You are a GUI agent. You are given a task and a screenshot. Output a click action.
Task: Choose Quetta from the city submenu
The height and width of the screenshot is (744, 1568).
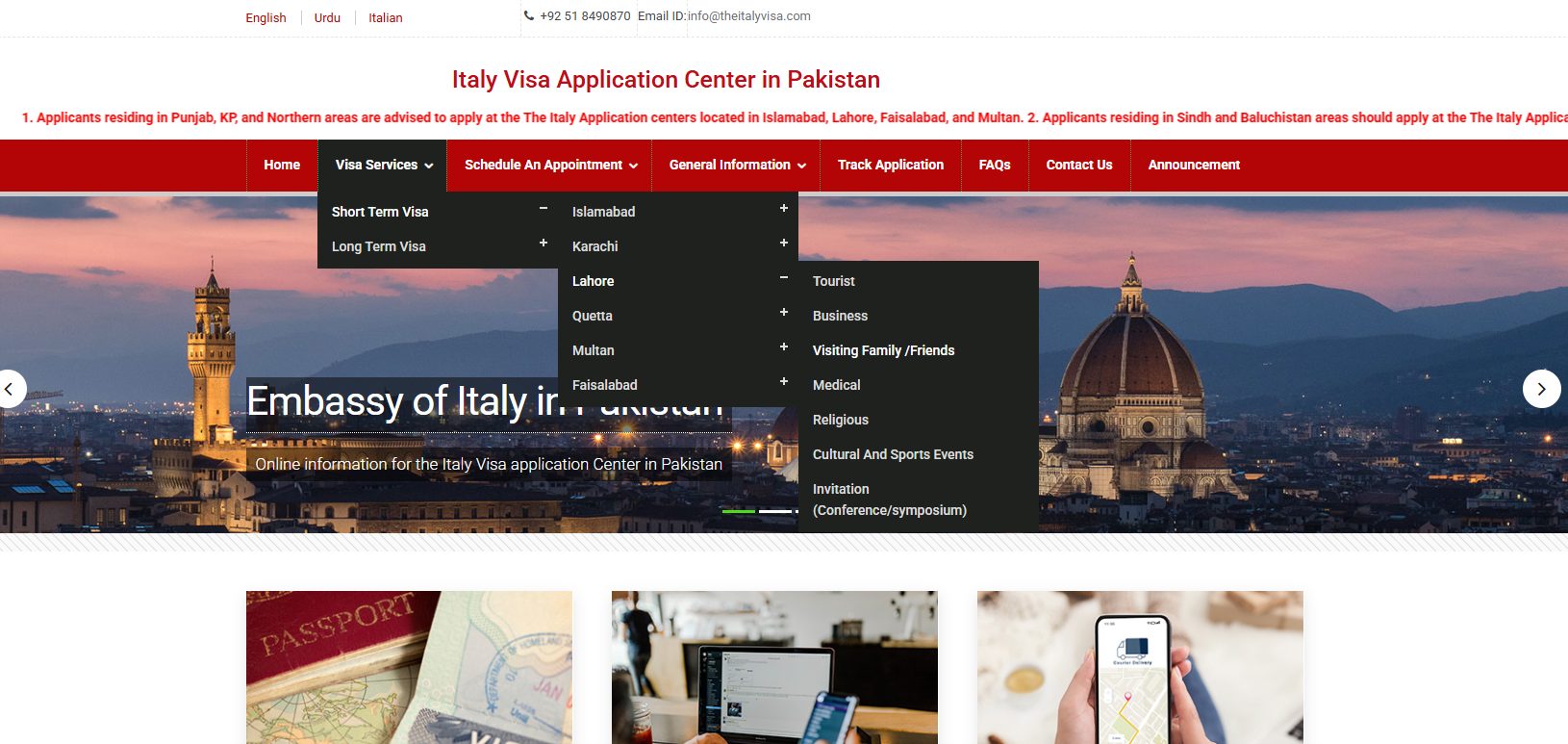[593, 316]
